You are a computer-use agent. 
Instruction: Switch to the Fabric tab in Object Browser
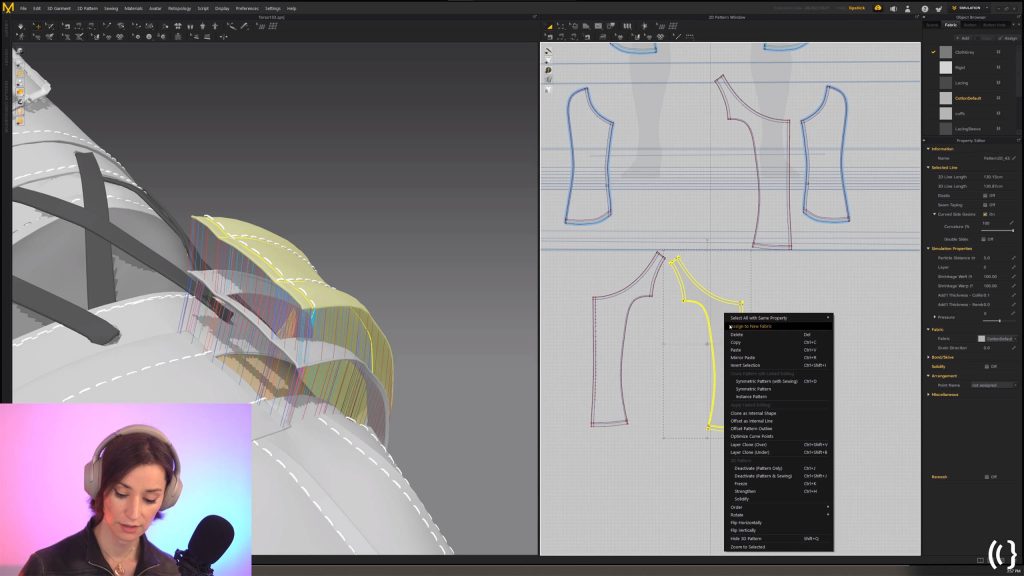click(x=951, y=25)
